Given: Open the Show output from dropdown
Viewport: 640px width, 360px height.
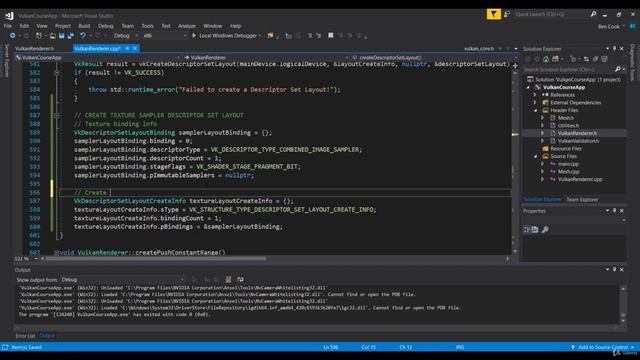Looking at the screenshot, I should pos(122,280).
